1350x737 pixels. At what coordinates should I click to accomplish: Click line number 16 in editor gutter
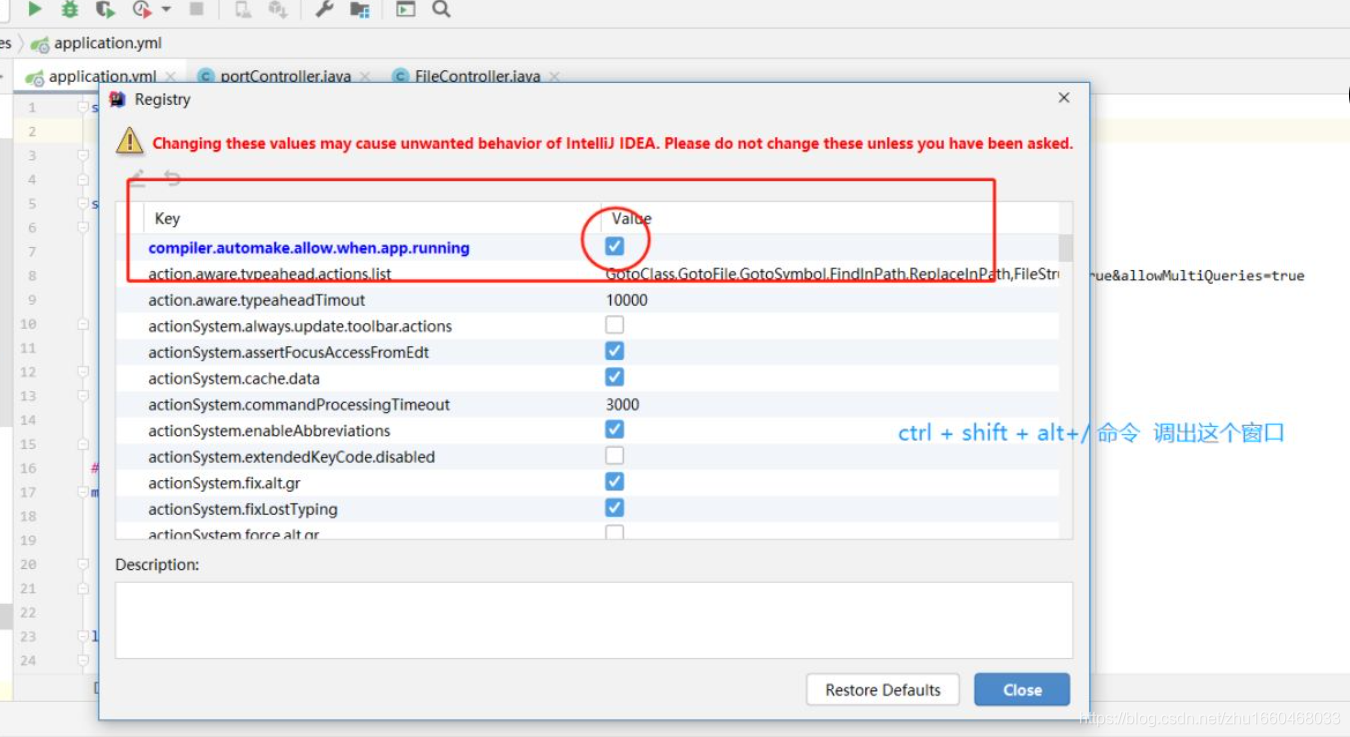tap(28, 468)
